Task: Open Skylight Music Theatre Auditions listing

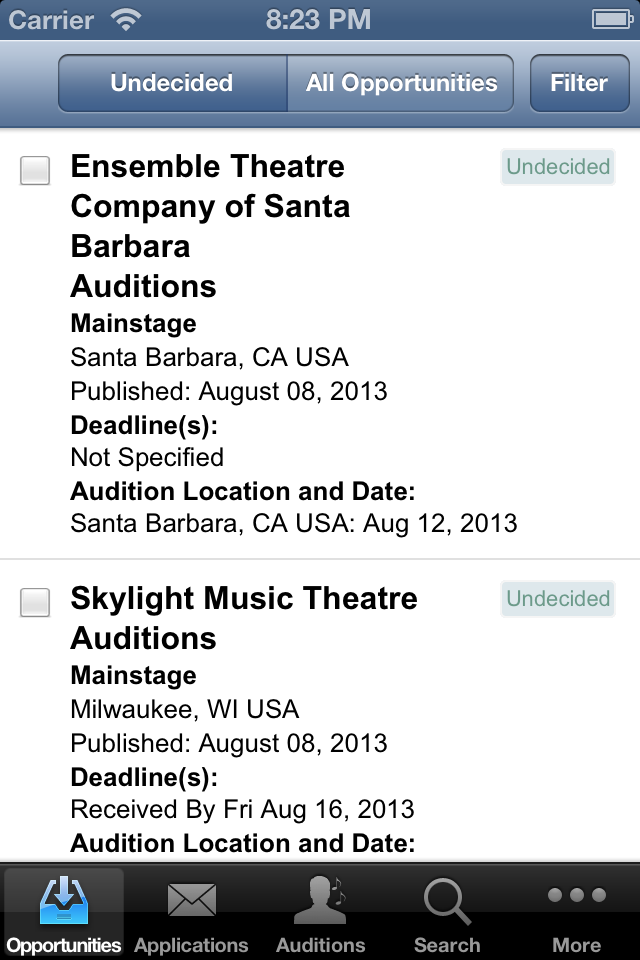Action: [244, 618]
